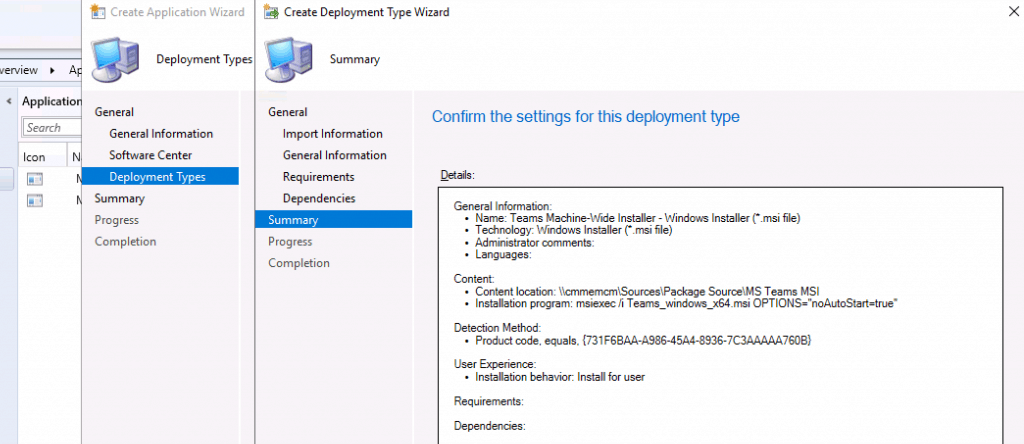Open Software Center in the Create Application Wizard
The height and width of the screenshot is (444, 1024).
coord(150,155)
